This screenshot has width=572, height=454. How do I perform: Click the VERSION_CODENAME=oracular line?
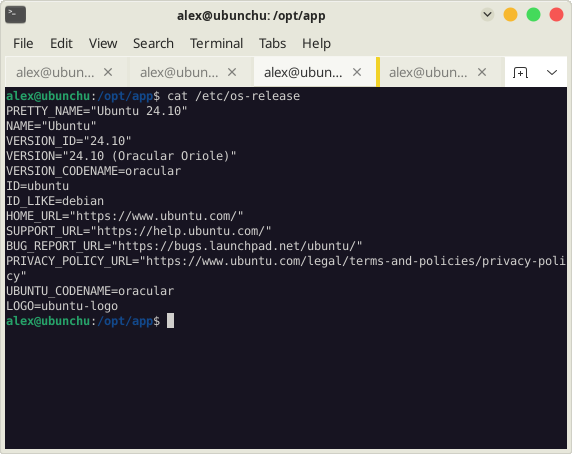pyautogui.click(x=93, y=171)
